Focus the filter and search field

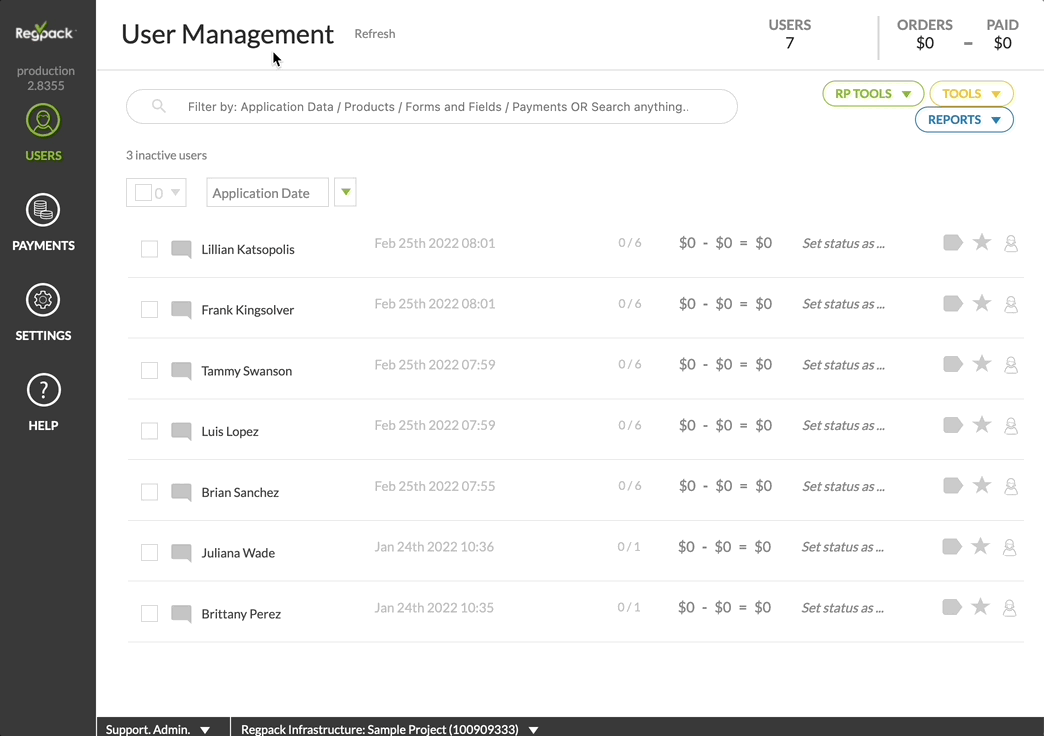[431, 107]
